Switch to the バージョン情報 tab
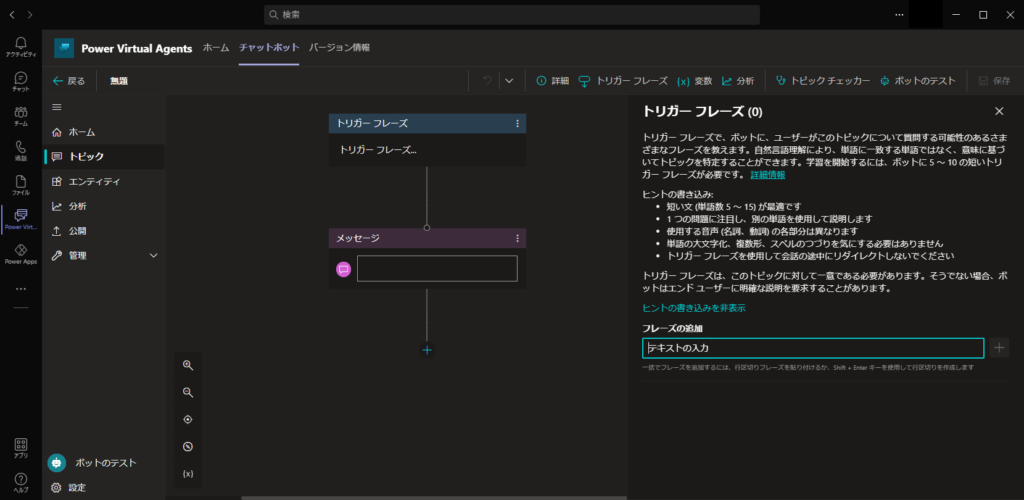 [340, 48]
